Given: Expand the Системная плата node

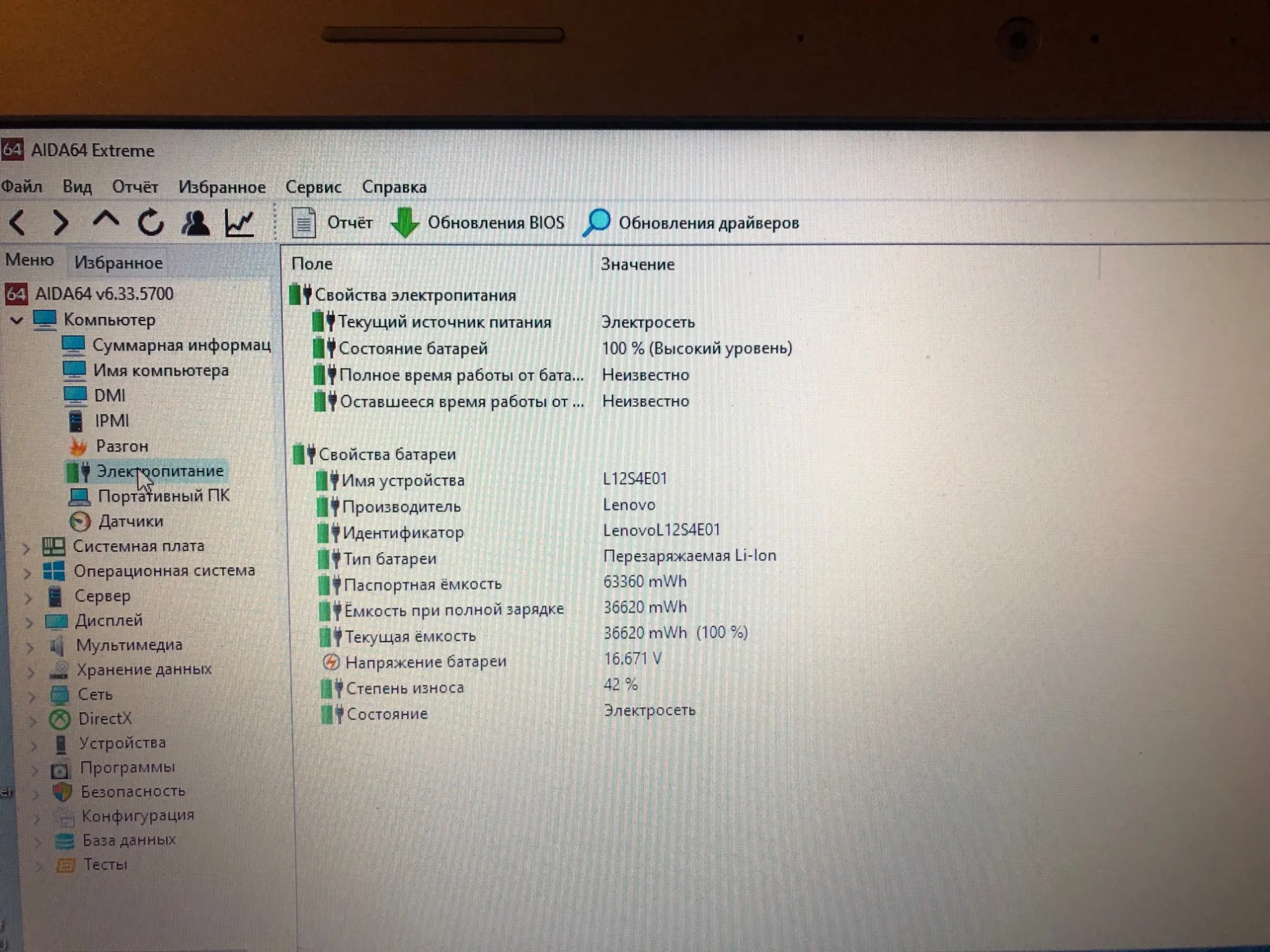Looking at the screenshot, I should click(x=26, y=547).
